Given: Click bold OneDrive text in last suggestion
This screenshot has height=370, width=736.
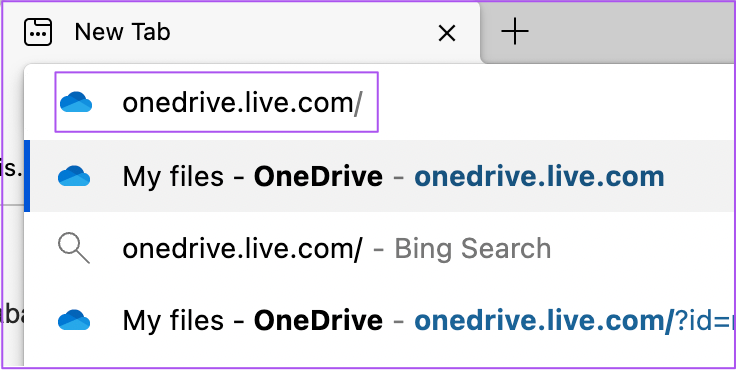Looking at the screenshot, I should coord(318,321).
